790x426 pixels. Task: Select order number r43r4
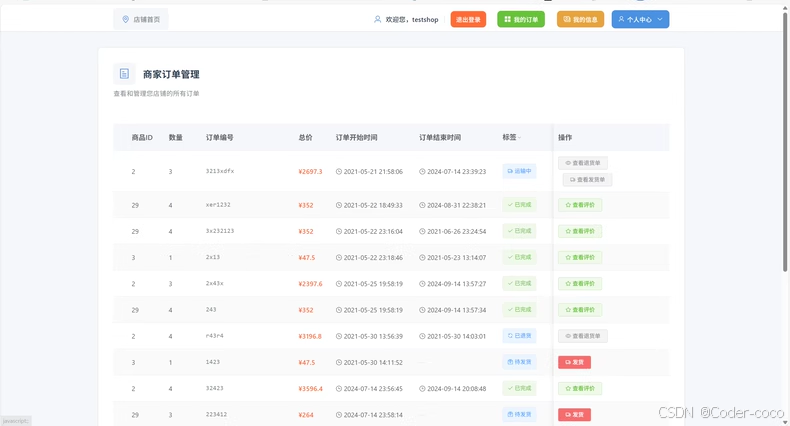[214, 335]
